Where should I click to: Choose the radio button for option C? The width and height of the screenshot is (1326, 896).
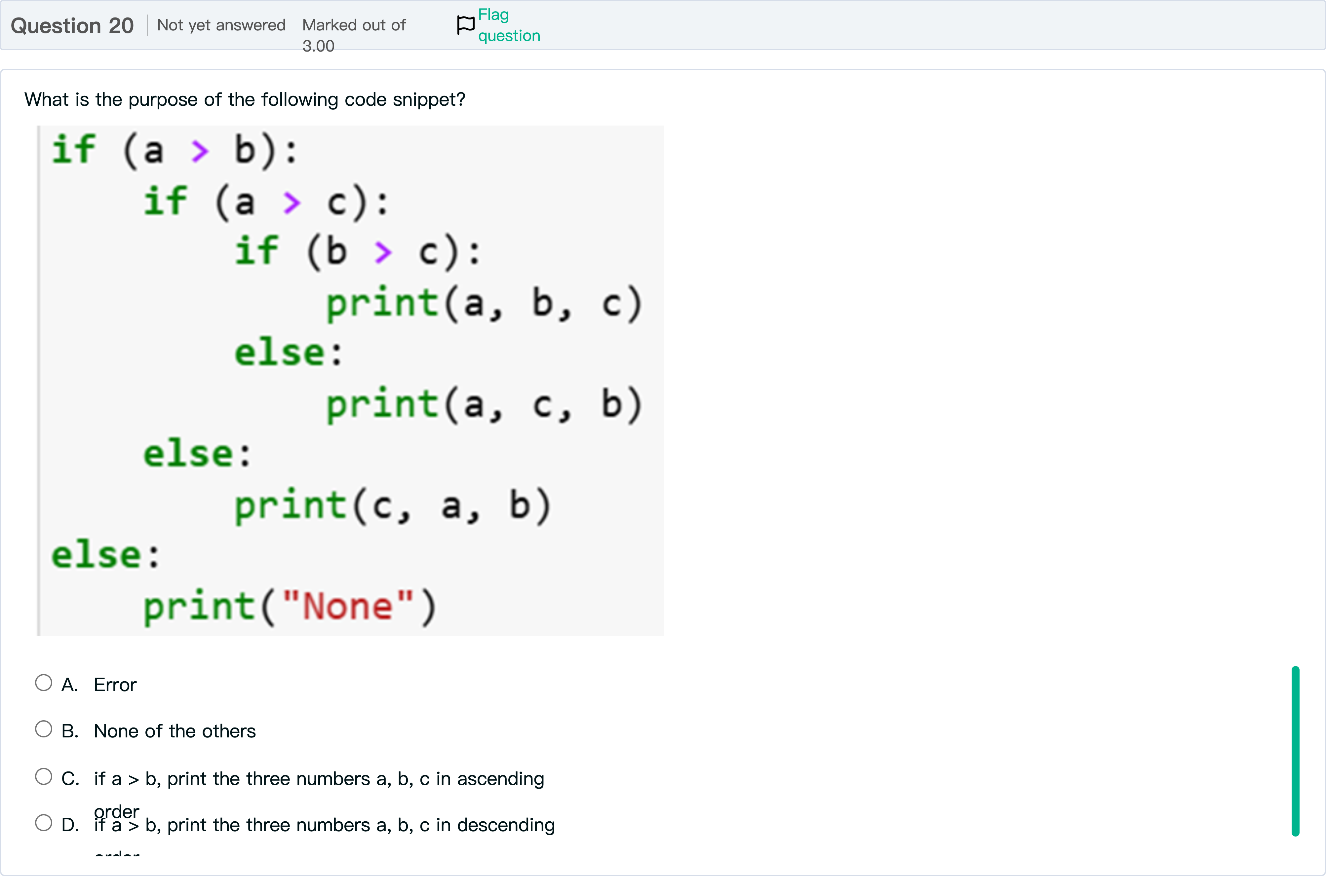point(43,776)
